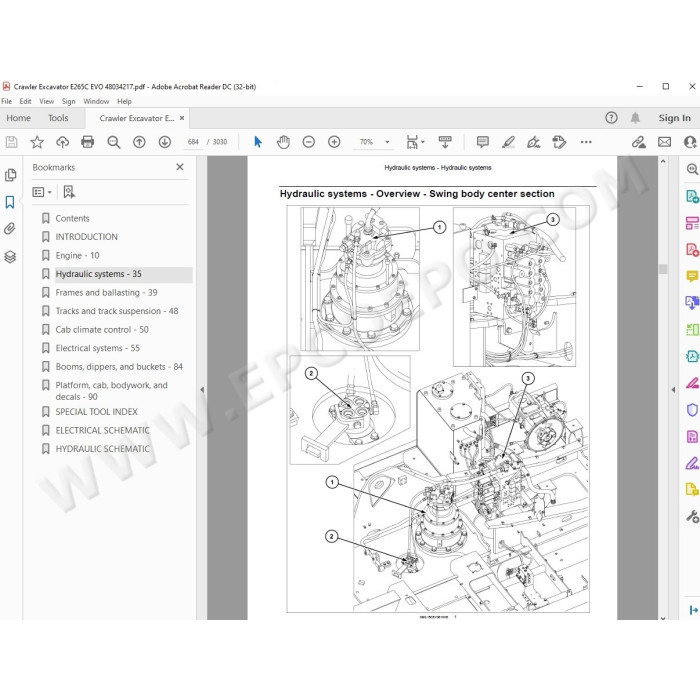
Task: Click the Save file icon
Action: coord(11,142)
